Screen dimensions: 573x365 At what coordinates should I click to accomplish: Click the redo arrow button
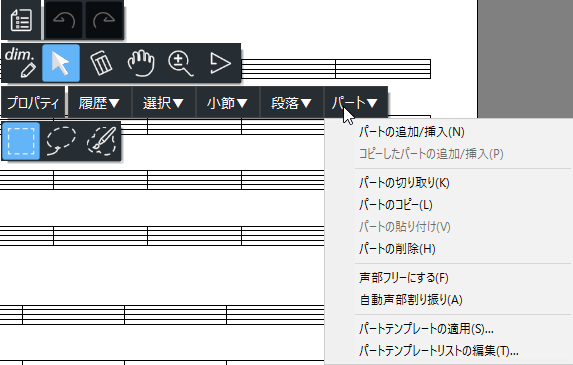104,20
